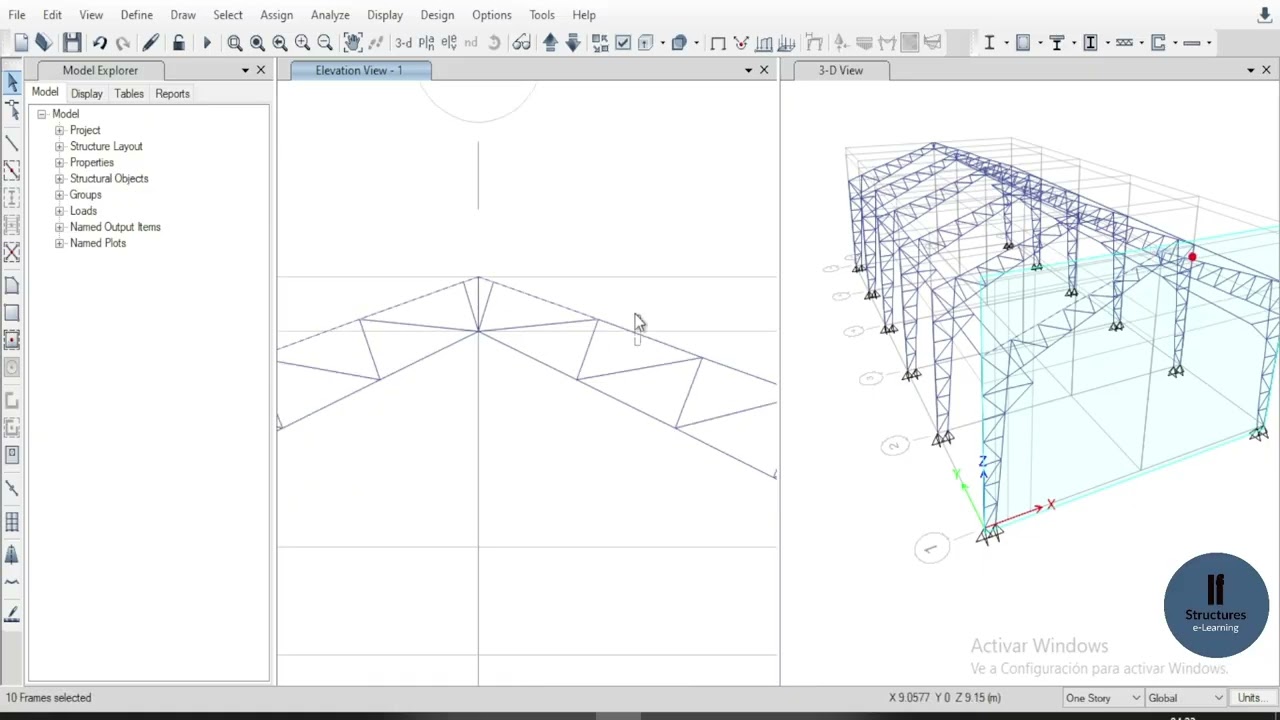Switch to Tables tab in Model Explorer
Screen dimensions: 1280x720
(129, 93)
